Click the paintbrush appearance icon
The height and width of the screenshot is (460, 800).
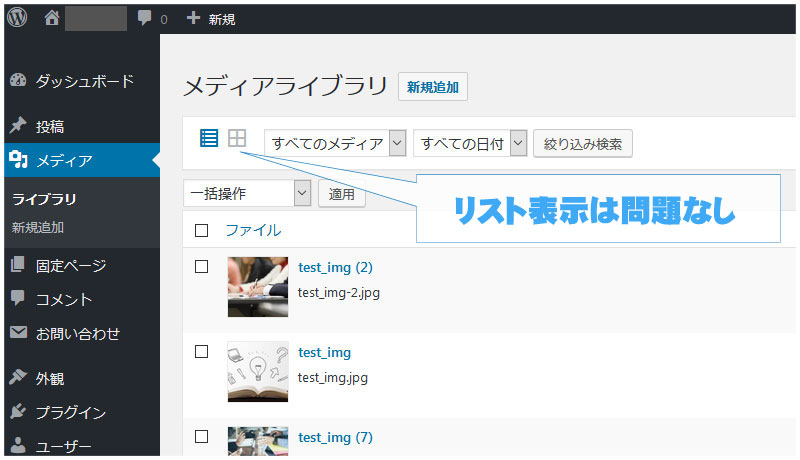pos(18,377)
